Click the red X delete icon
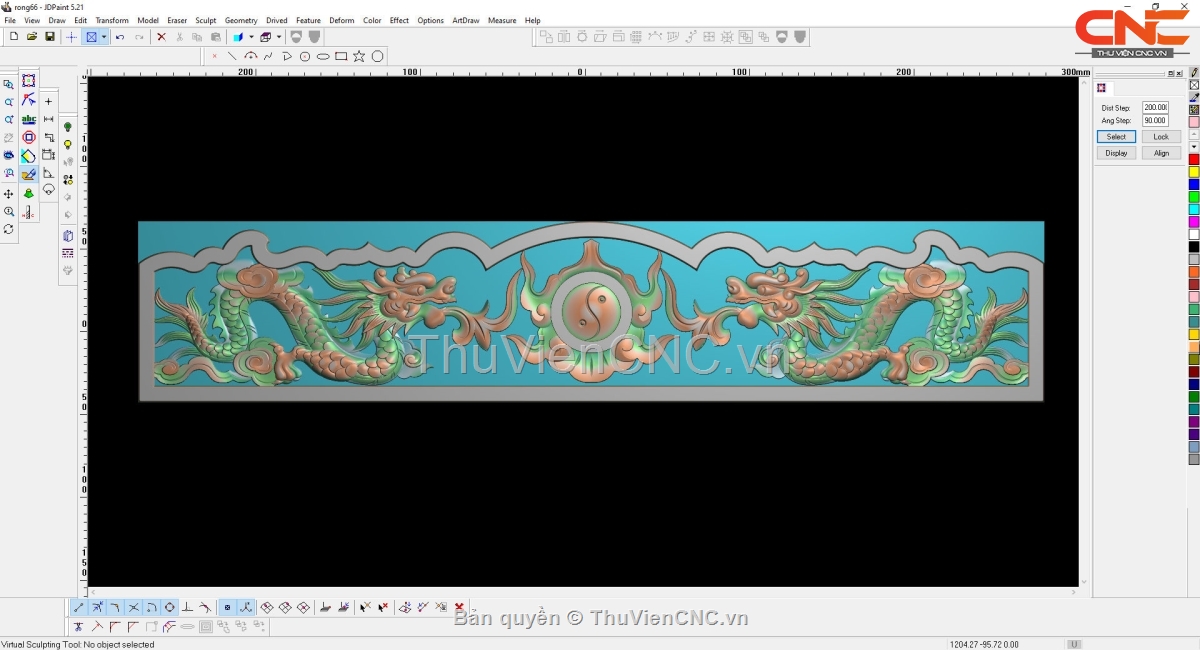Viewport: 1200px width, 650px height. 161,37
